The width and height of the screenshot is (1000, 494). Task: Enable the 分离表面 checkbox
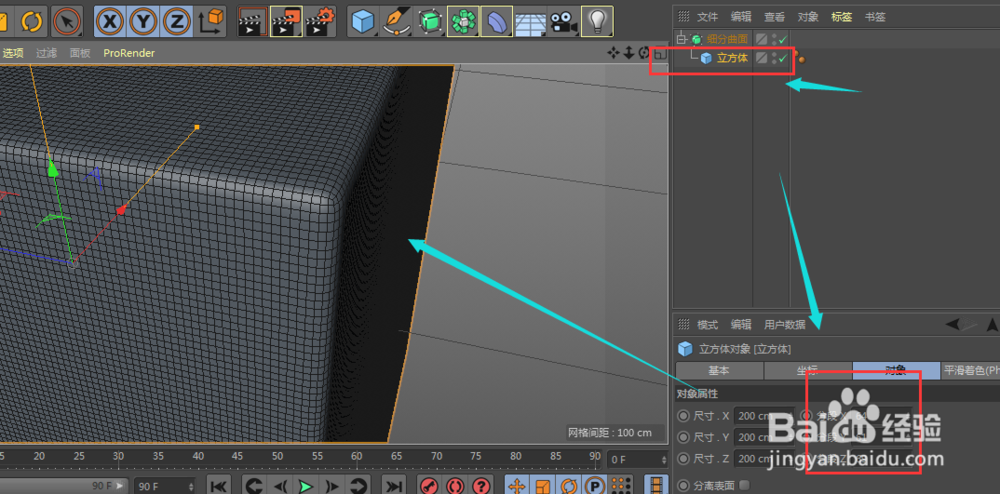point(744,485)
